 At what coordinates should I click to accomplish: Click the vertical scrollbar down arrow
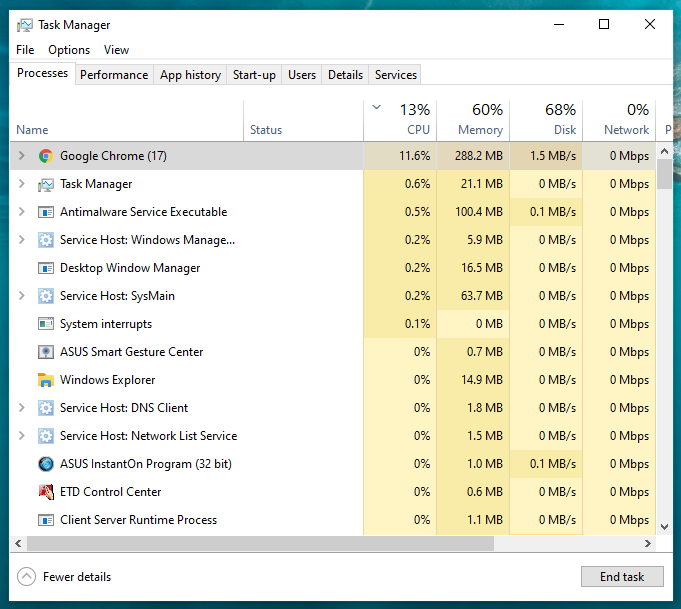tap(664, 527)
